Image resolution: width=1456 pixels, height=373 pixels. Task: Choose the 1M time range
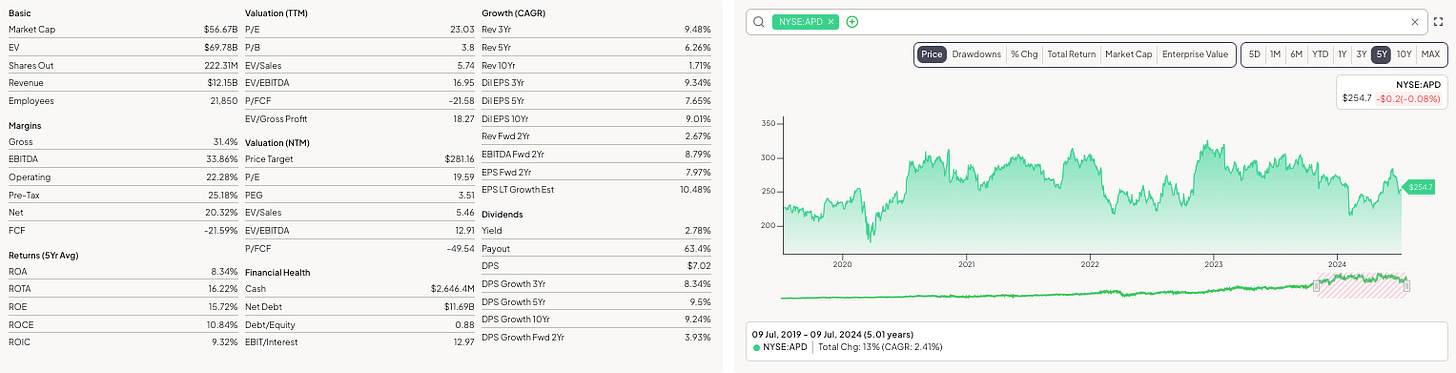(1275, 55)
